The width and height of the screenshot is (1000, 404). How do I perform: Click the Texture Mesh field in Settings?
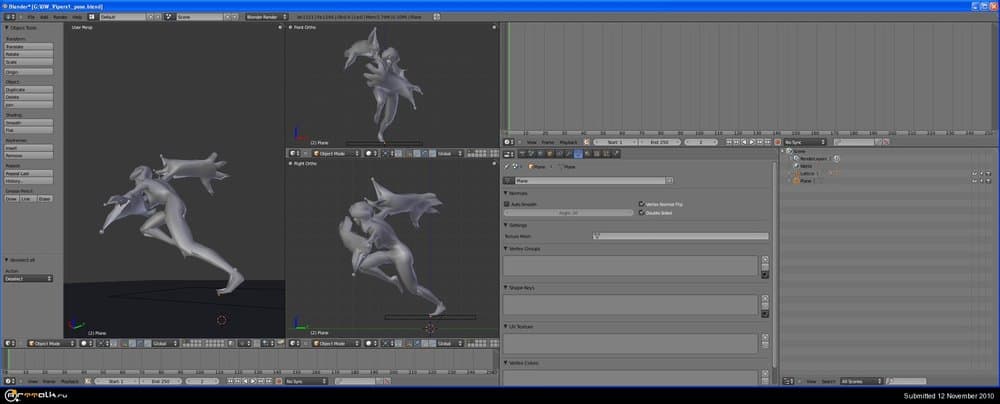680,236
